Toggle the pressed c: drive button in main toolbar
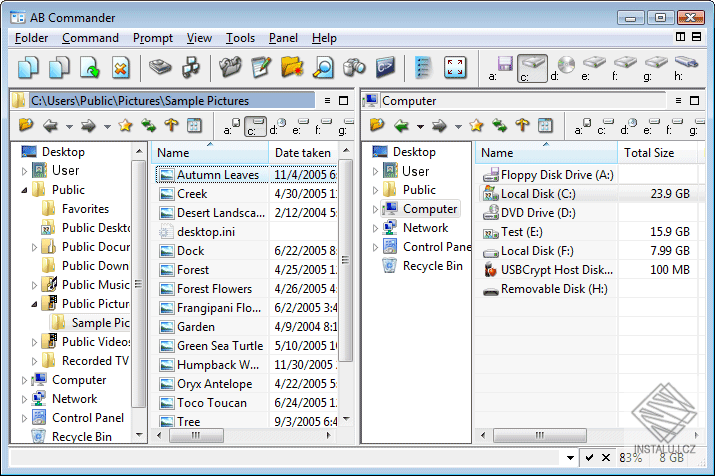 pyautogui.click(x=532, y=68)
